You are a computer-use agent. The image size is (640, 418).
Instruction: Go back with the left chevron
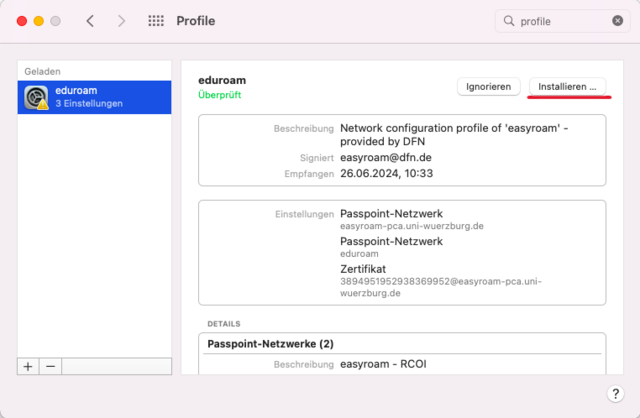tap(90, 20)
